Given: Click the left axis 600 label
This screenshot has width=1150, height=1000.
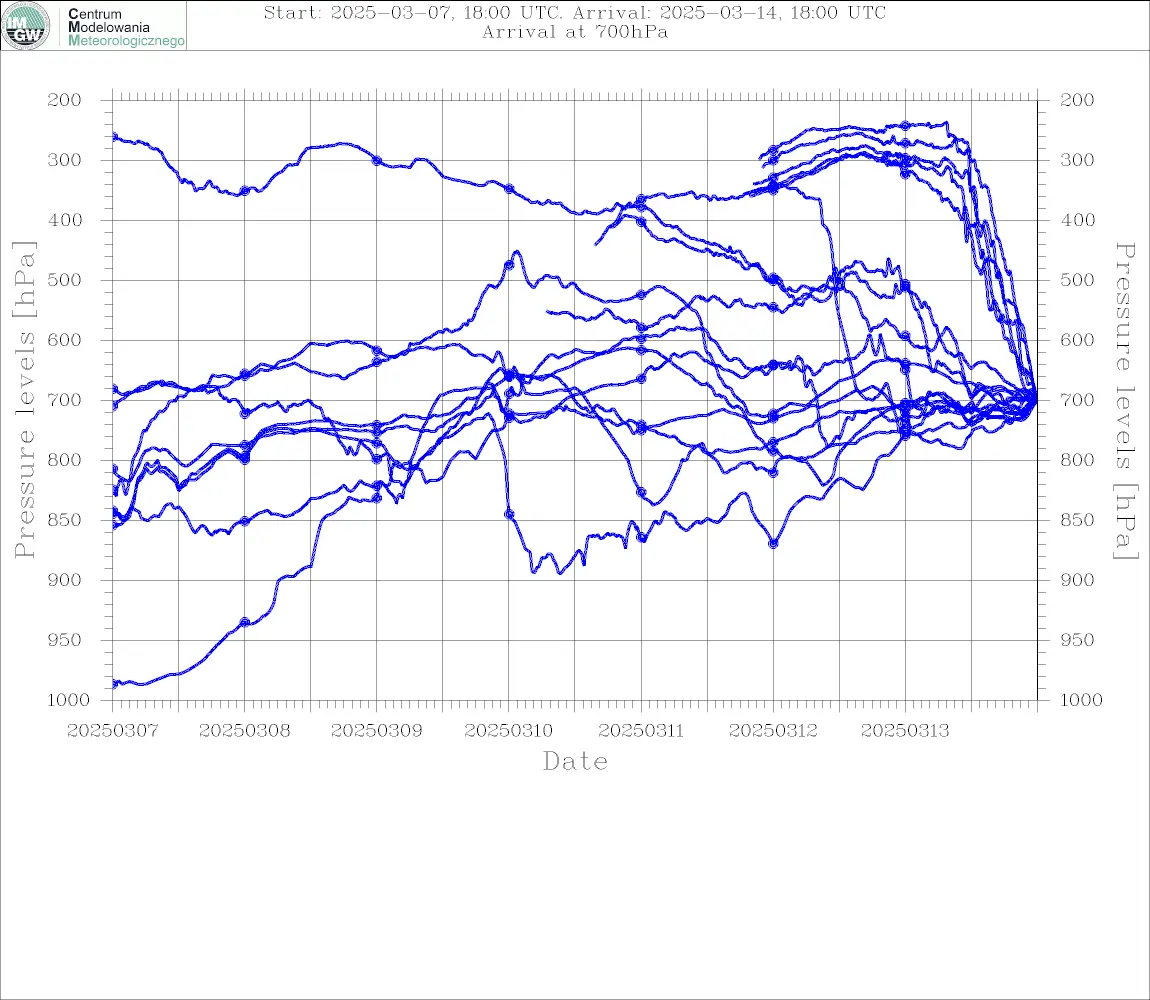Looking at the screenshot, I should [x=64, y=340].
